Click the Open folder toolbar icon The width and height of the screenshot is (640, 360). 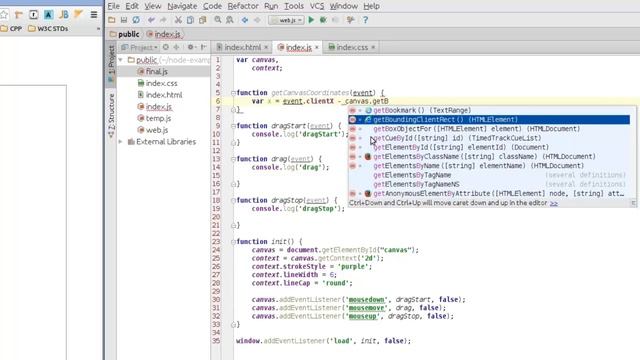pyautogui.click(x=112, y=20)
